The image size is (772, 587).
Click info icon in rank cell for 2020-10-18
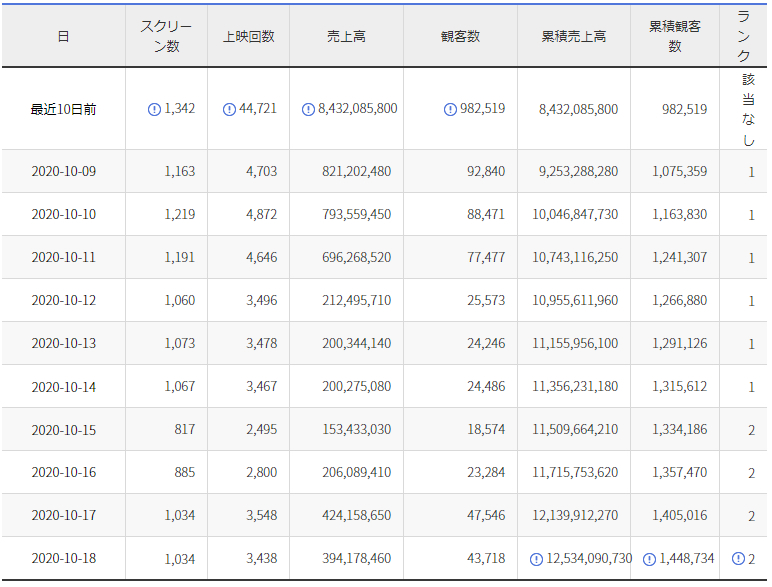(738, 559)
